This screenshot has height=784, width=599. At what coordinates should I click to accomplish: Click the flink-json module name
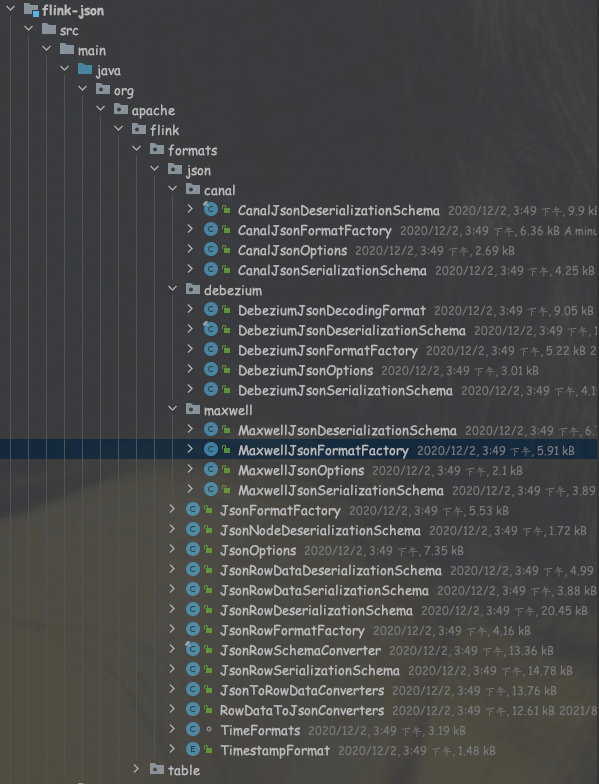click(x=73, y=10)
